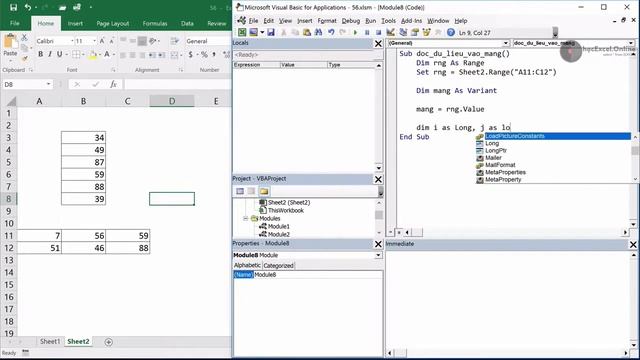Select Module1 in the project tree
Image resolution: width=640 pixels, height=360 pixels.
click(278, 226)
